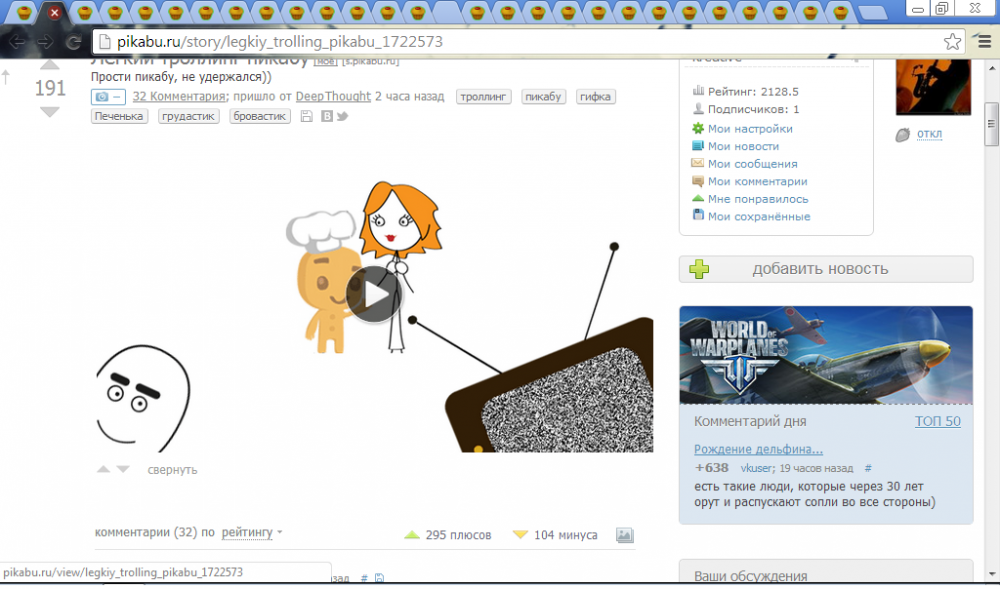Open the comment sorting dropdown 'рейтингу'
The width and height of the screenshot is (1000, 589).
point(251,533)
